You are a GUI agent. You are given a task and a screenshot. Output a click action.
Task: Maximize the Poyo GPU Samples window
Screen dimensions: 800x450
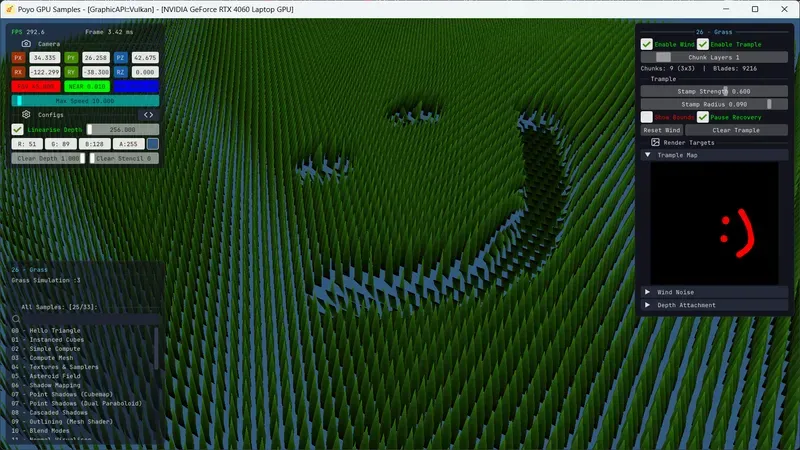755,9
